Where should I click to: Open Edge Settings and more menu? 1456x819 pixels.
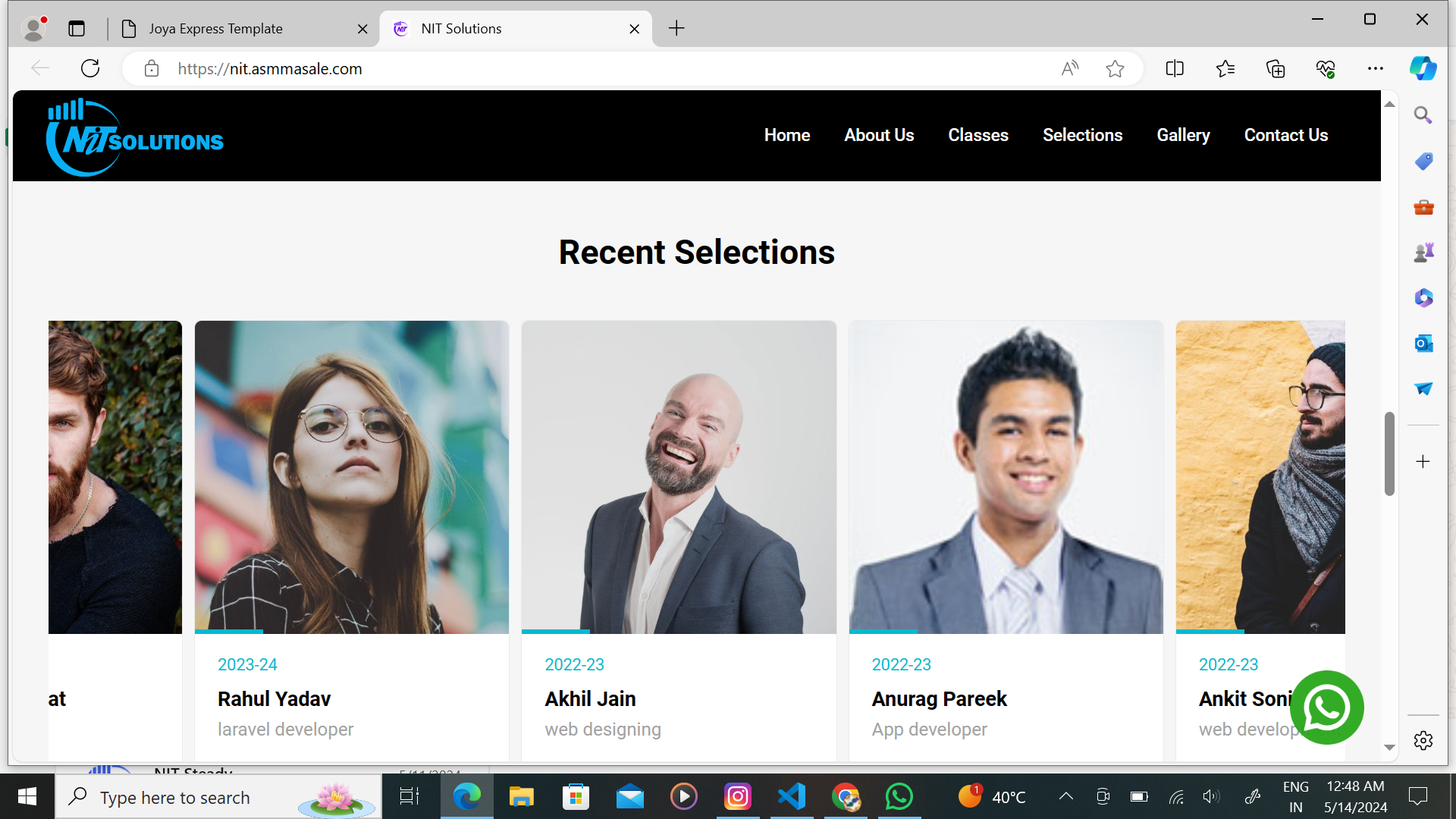tap(1376, 69)
